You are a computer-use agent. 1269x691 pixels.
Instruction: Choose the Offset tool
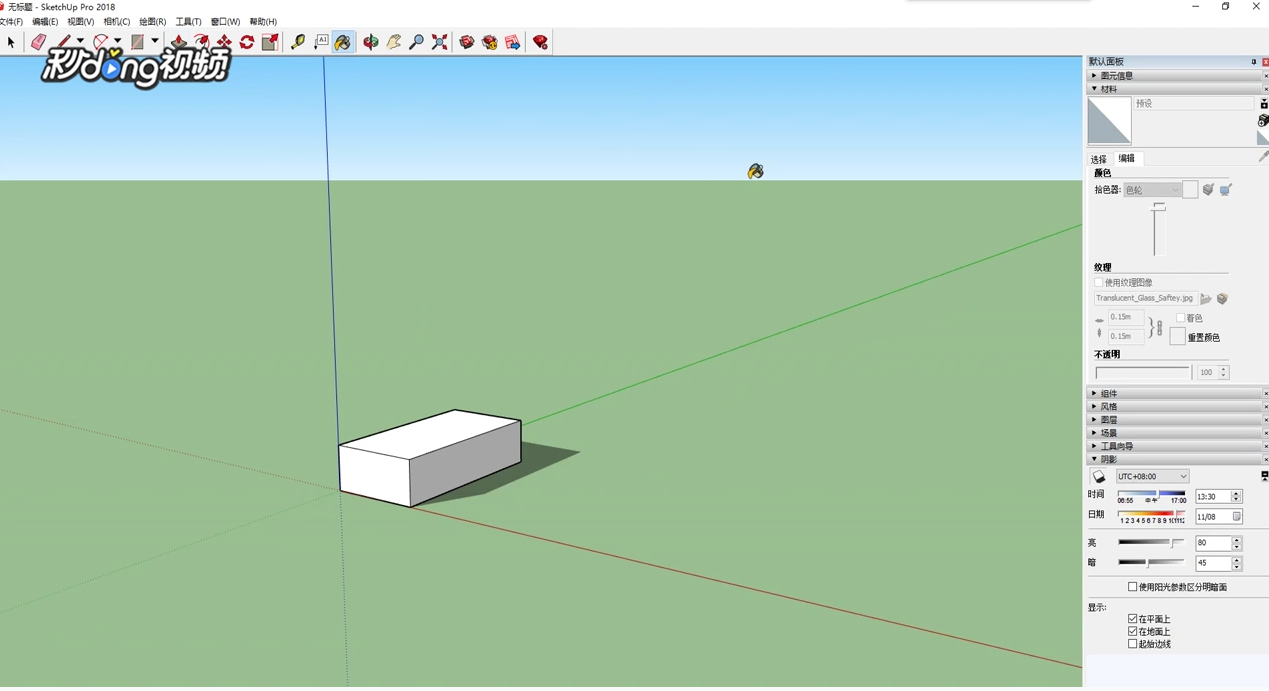pos(201,42)
